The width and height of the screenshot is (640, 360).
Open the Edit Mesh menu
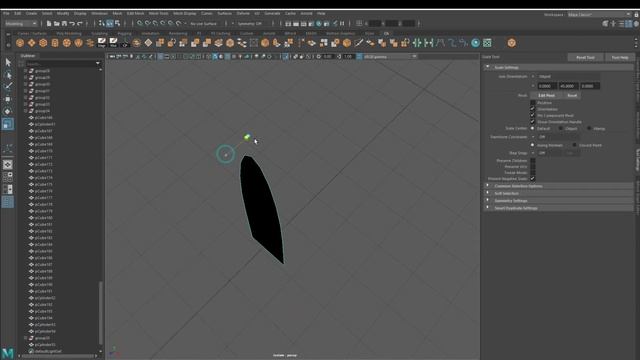(136, 13)
